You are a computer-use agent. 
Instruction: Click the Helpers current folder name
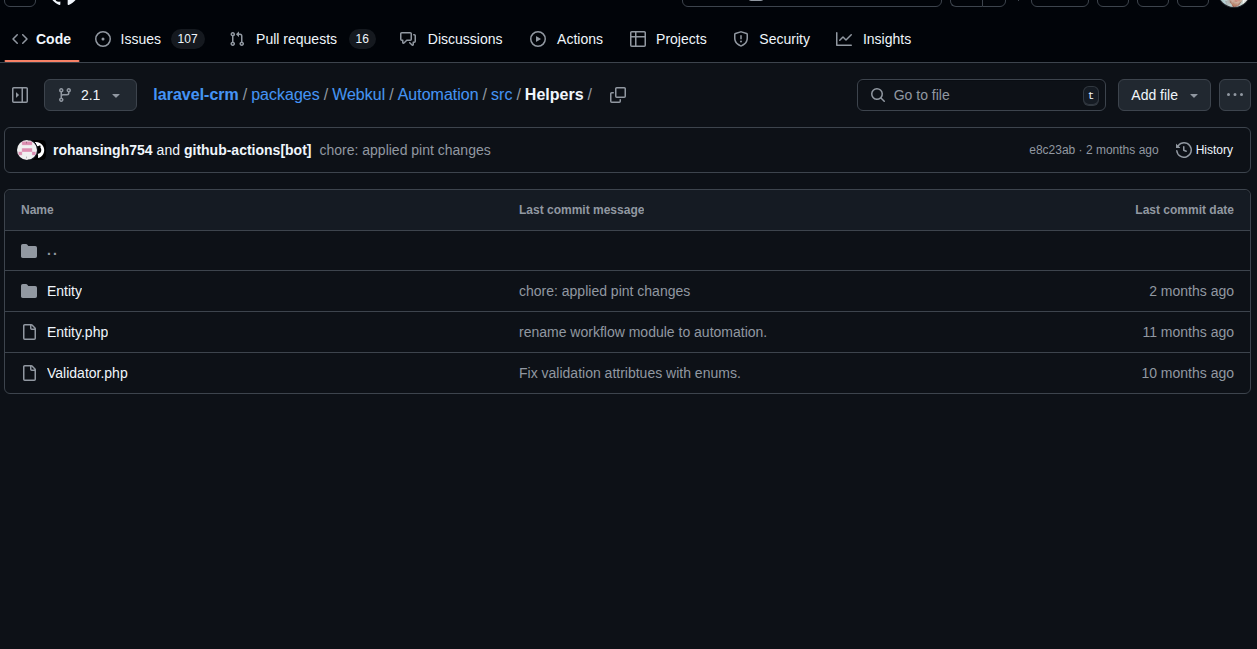[554, 95]
